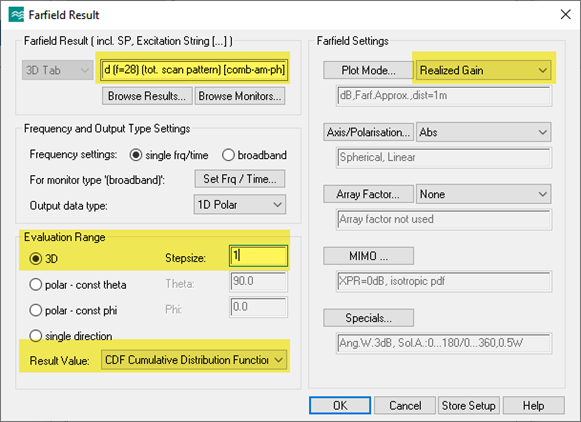This screenshot has height=422, width=581.
Task: Click the Browse Results button
Action: 147,96
